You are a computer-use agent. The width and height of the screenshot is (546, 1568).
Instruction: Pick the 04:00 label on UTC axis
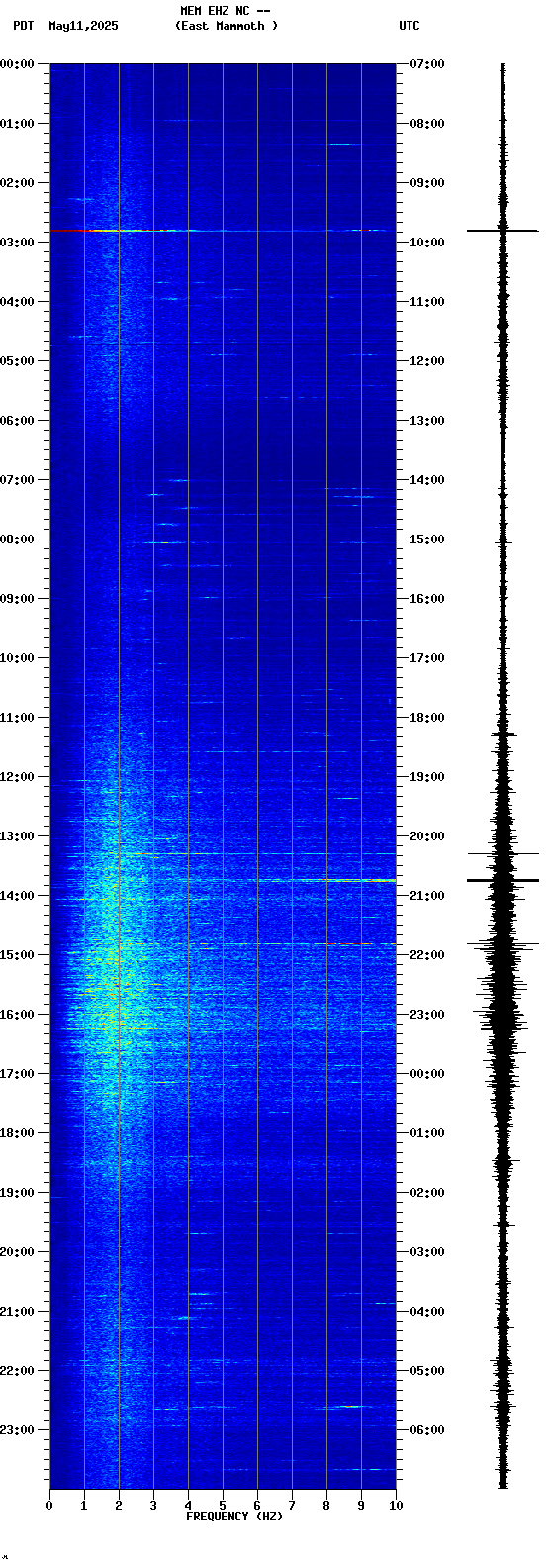(427, 1312)
